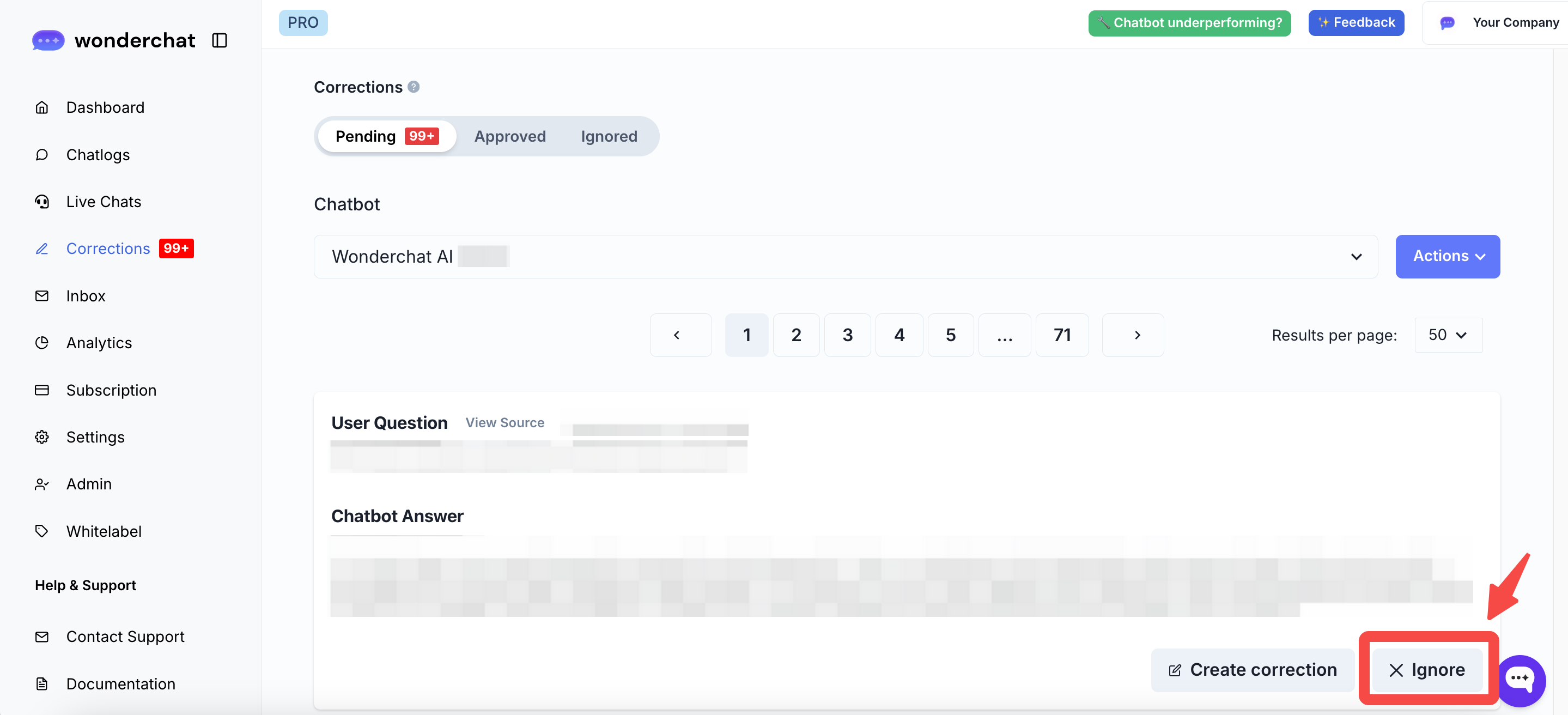Click the View Source link

(505, 423)
